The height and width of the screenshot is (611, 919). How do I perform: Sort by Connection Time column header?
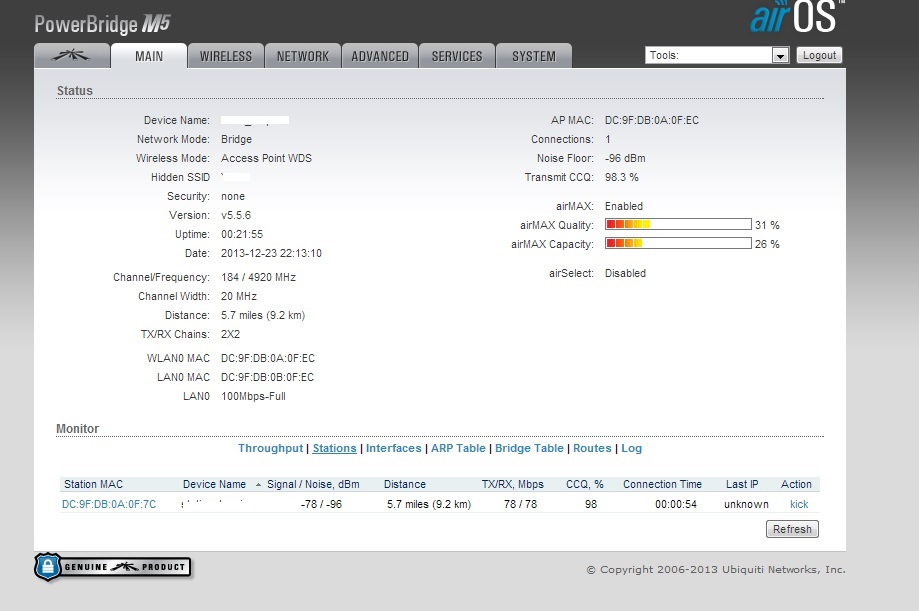click(x=662, y=484)
